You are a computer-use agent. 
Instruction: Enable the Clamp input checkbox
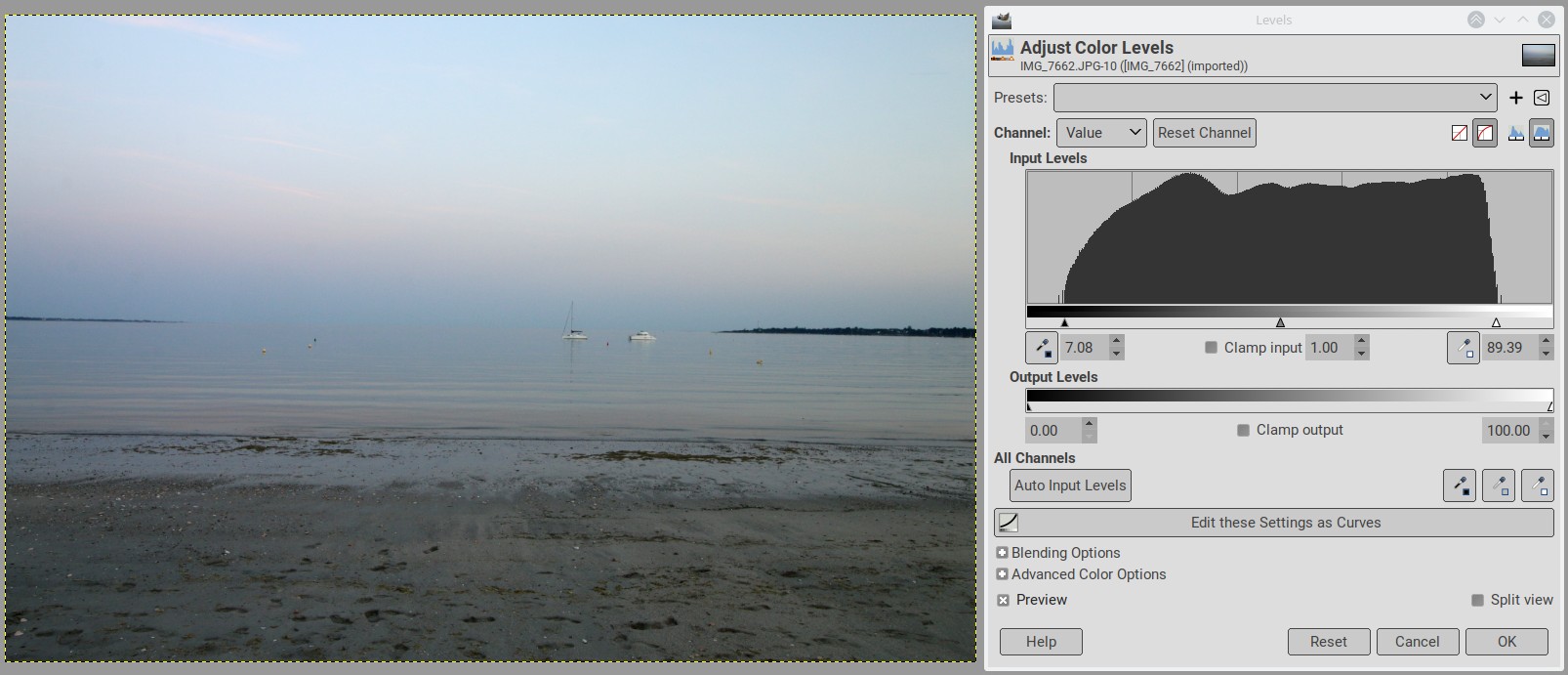[1211, 348]
